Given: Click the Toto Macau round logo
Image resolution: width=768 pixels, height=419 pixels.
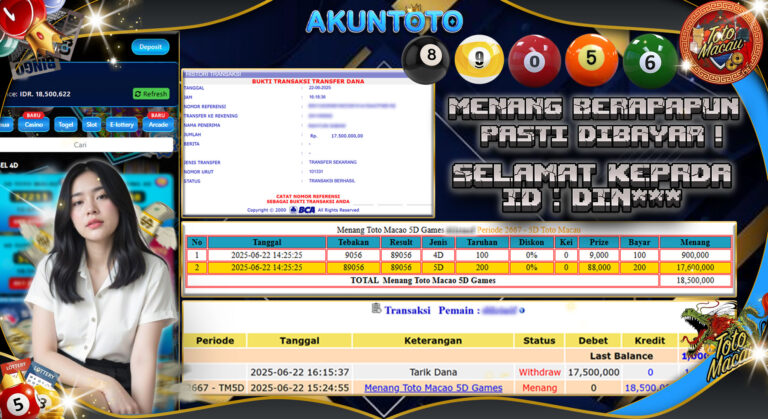Looking at the screenshot, I should (x=720, y=42).
